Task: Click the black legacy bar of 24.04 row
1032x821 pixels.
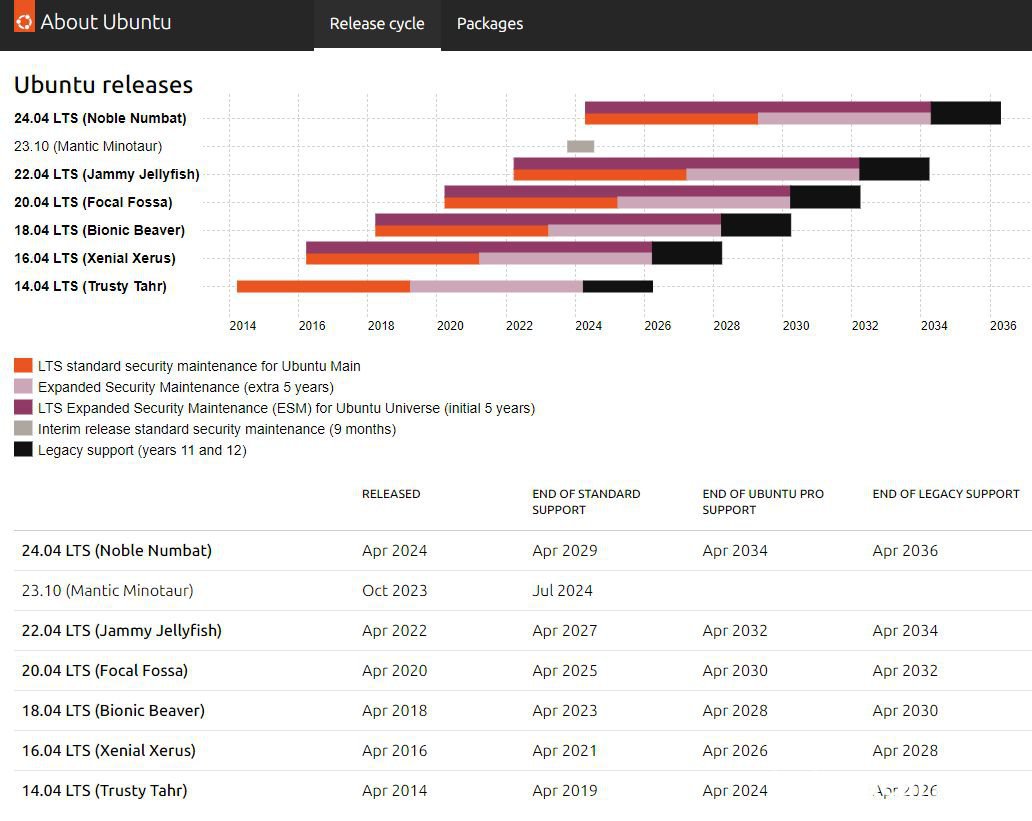Action: (966, 113)
